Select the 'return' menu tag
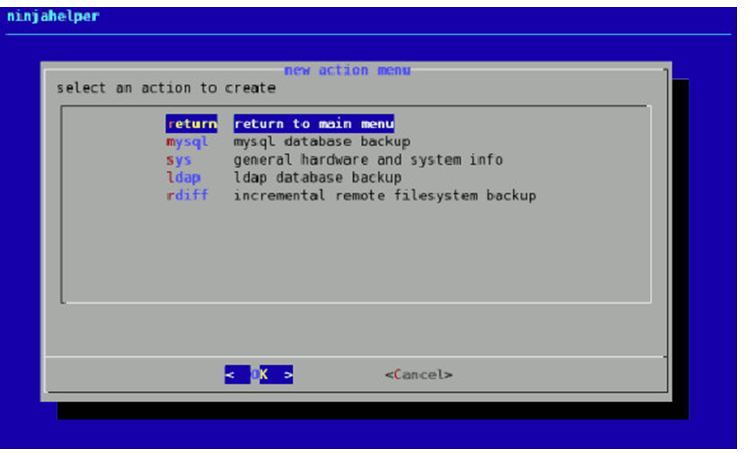This screenshot has width=749, height=453. (x=192, y=124)
